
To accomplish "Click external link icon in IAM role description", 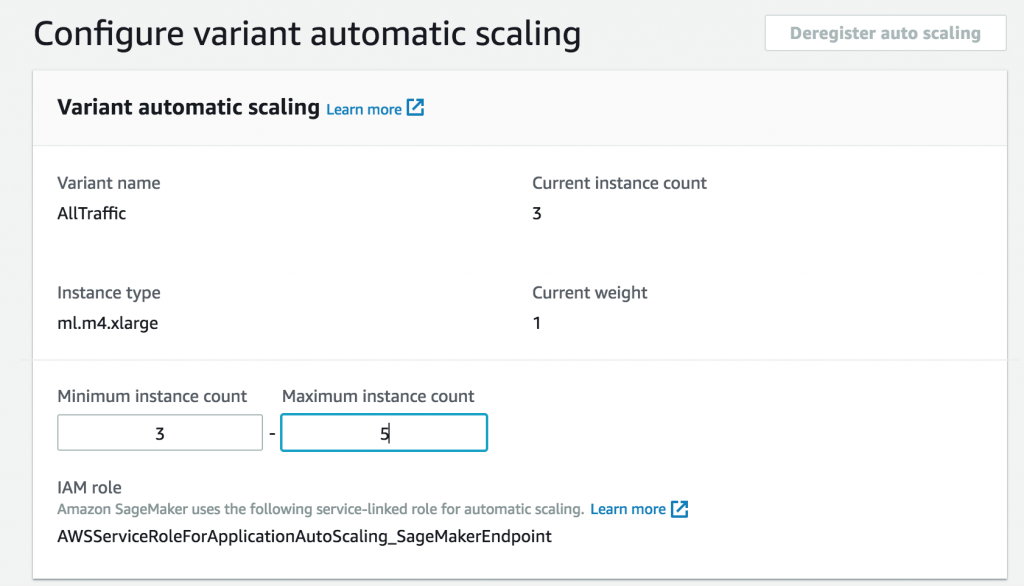I will (x=680, y=509).
